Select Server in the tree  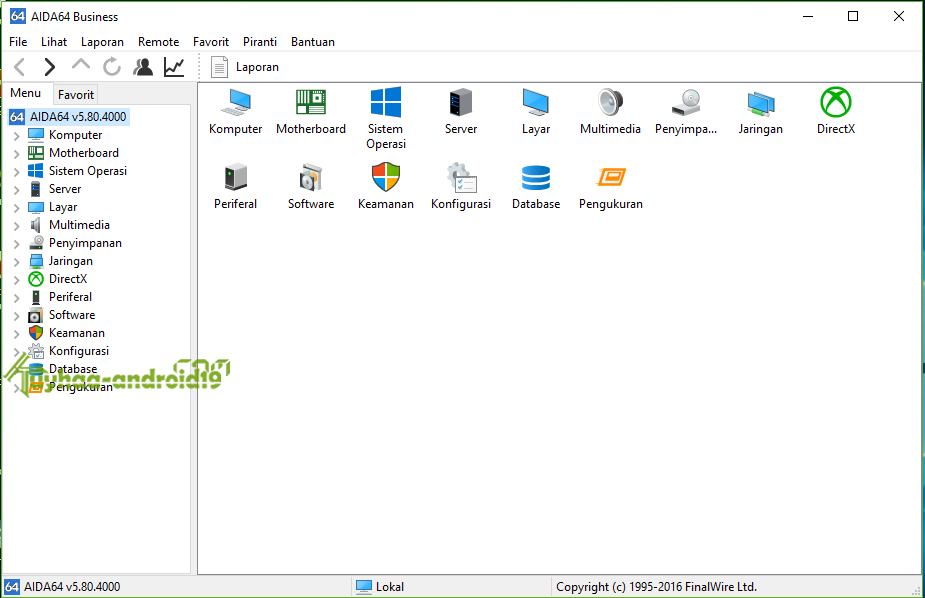pyautogui.click(x=65, y=189)
